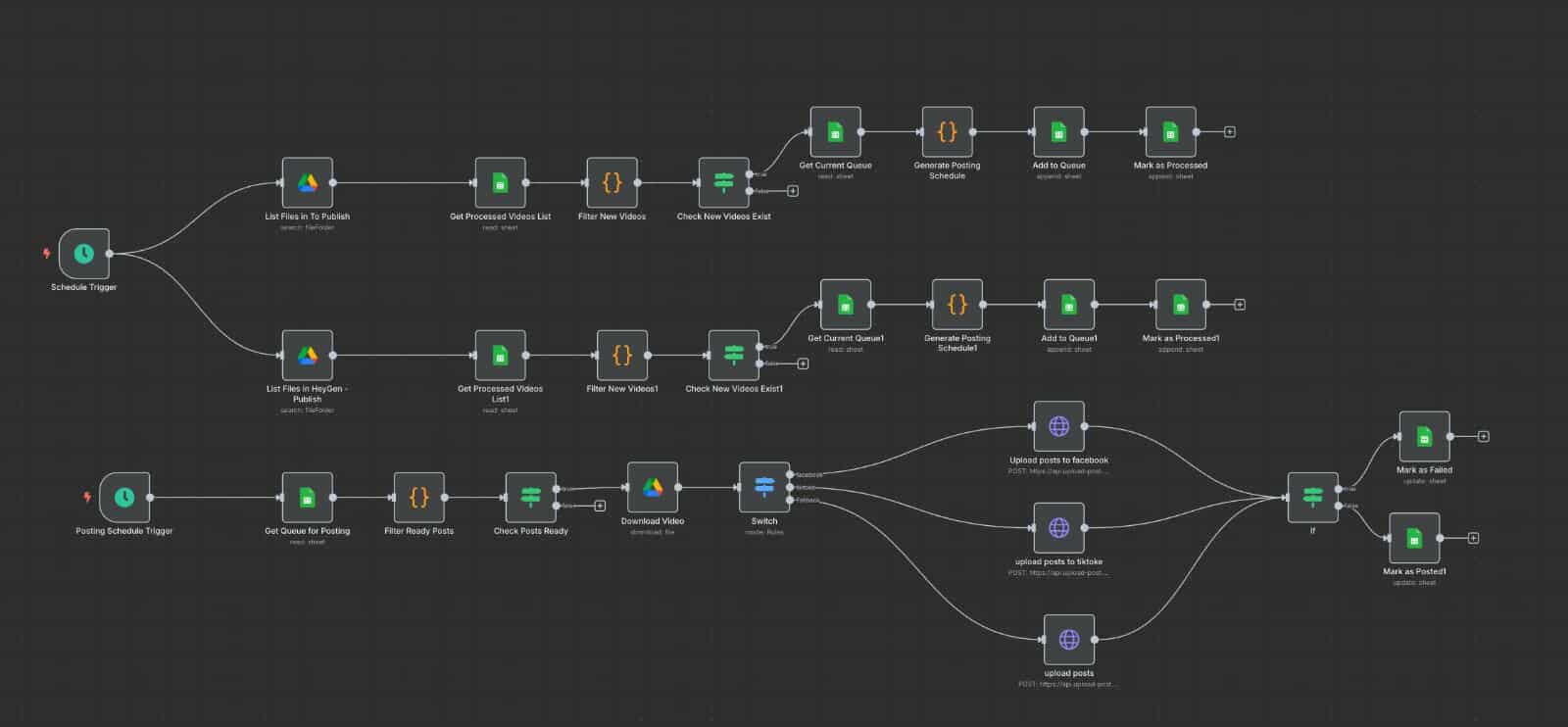Click plus connector after Mark as Failed
The height and width of the screenshot is (727, 1568).
click(x=1484, y=437)
